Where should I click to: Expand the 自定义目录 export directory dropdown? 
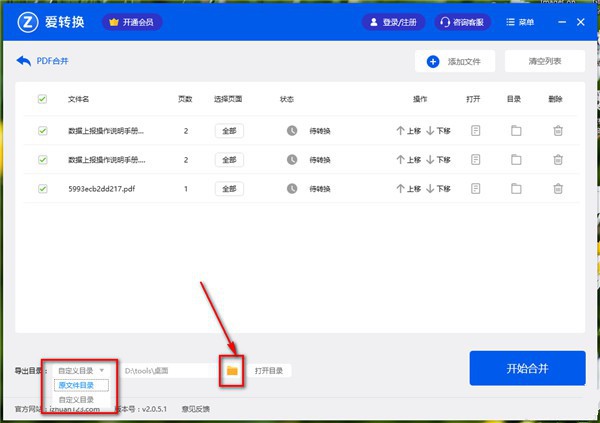point(80,370)
